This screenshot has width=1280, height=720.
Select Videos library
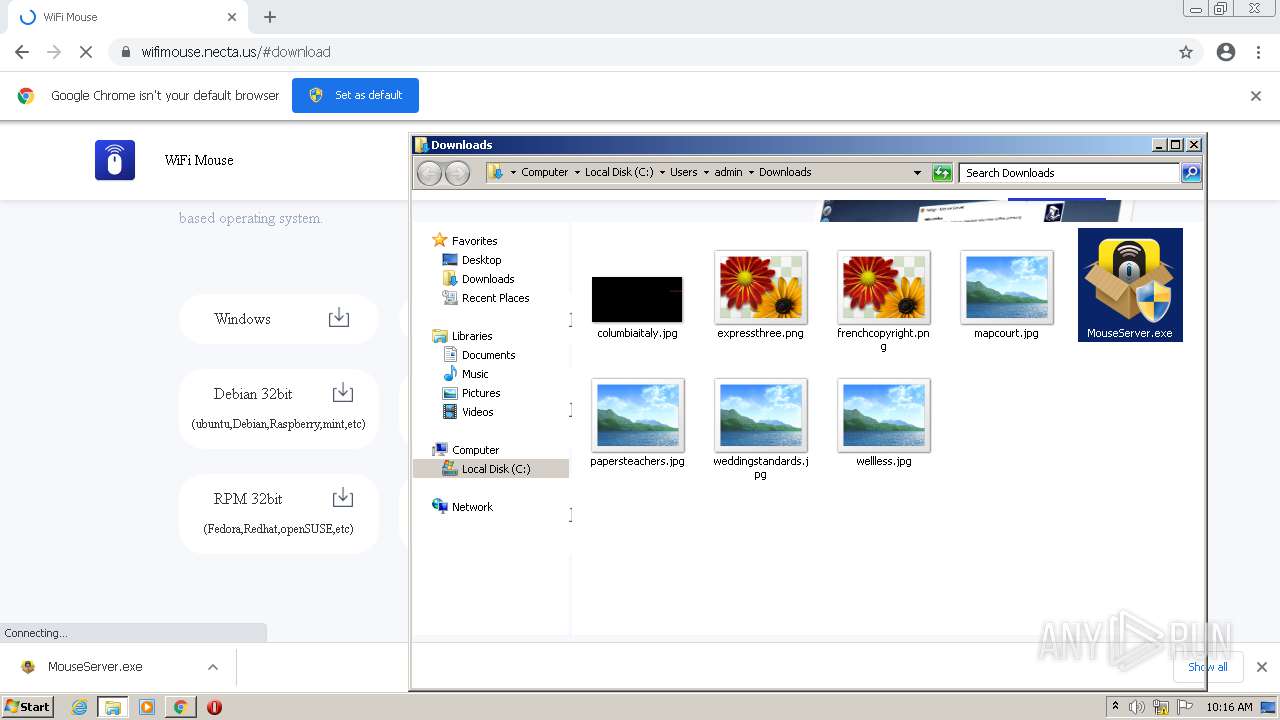click(477, 412)
